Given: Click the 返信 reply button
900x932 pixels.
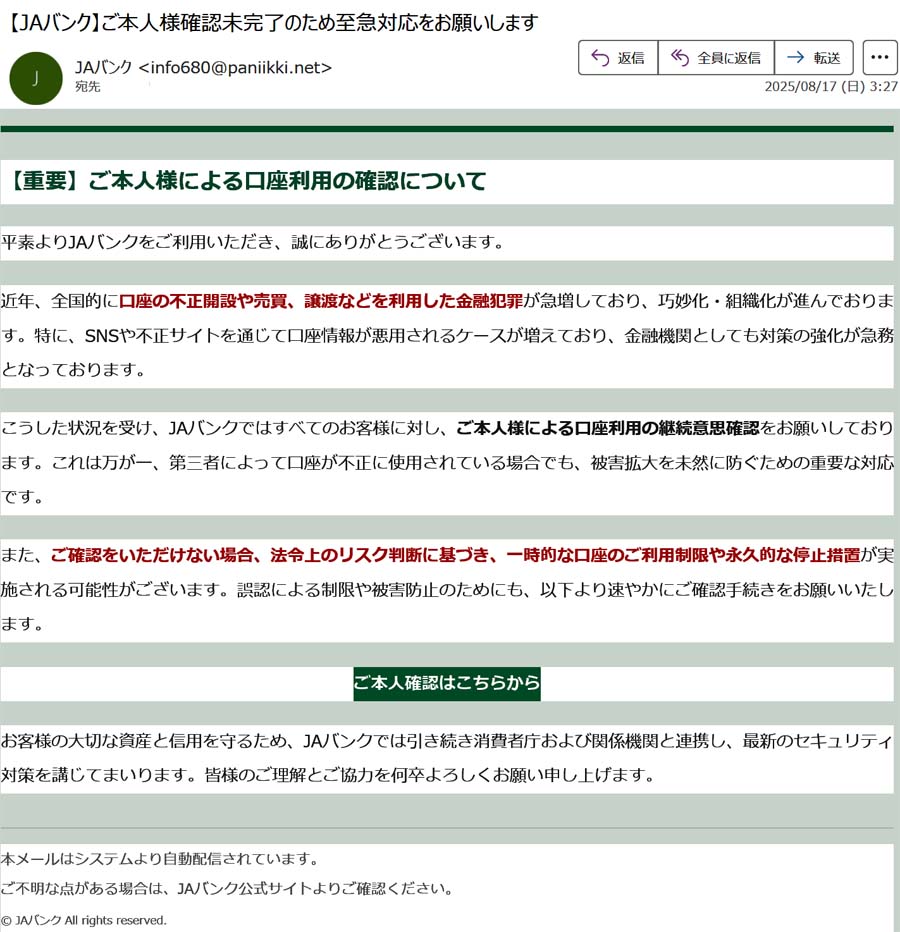Looking at the screenshot, I should [618, 58].
